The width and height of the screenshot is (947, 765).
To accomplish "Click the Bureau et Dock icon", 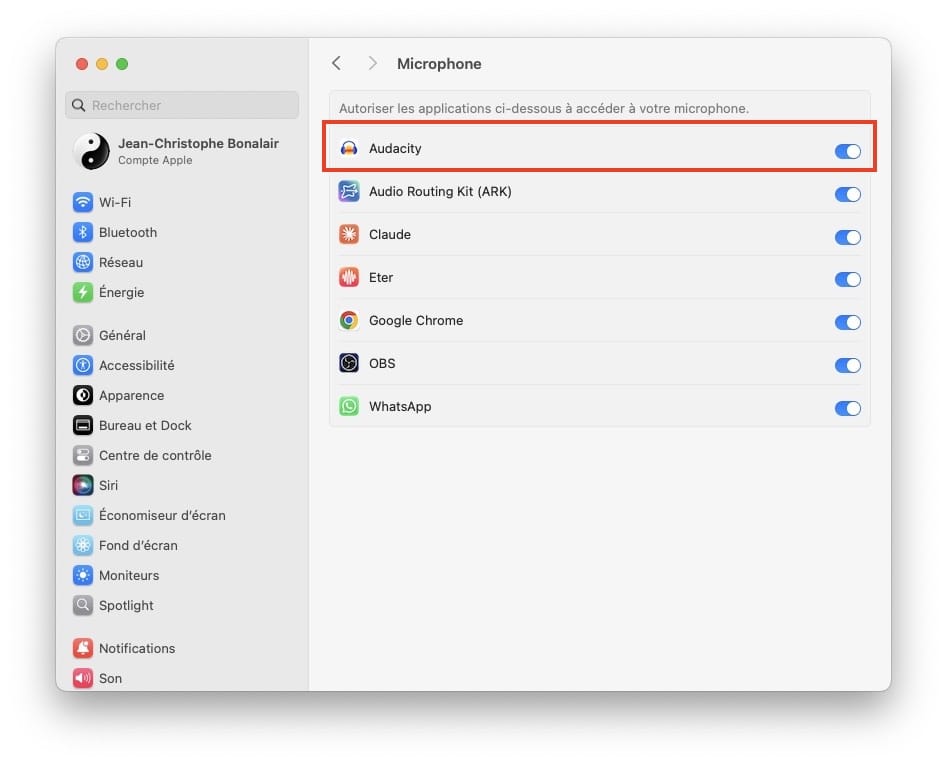I will pos(83,425).
